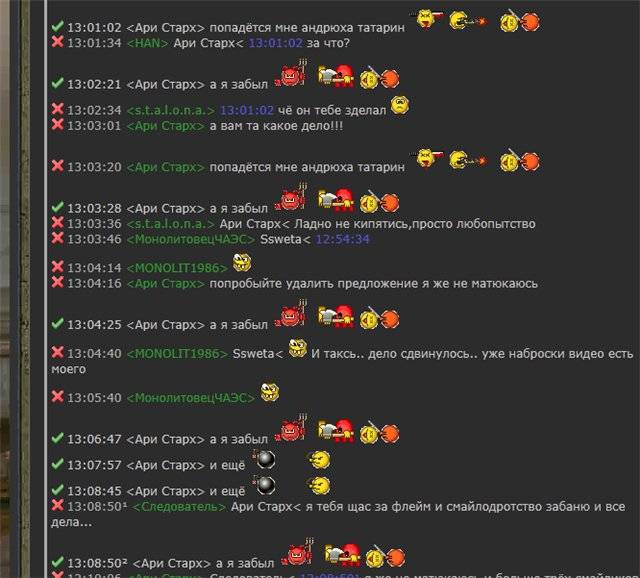Select the nickname <s.t.a.l.o.n.a.> at 13:03:36

pyautogui.click(x=171, y=224)
